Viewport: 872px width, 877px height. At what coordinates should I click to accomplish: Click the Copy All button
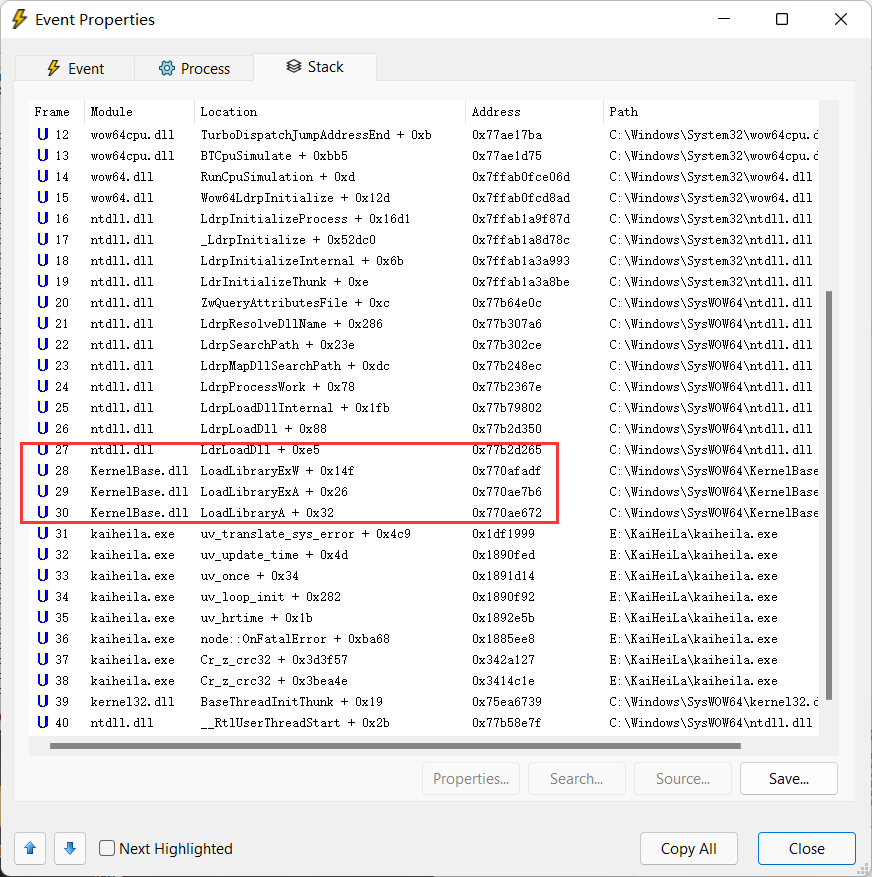689,848
